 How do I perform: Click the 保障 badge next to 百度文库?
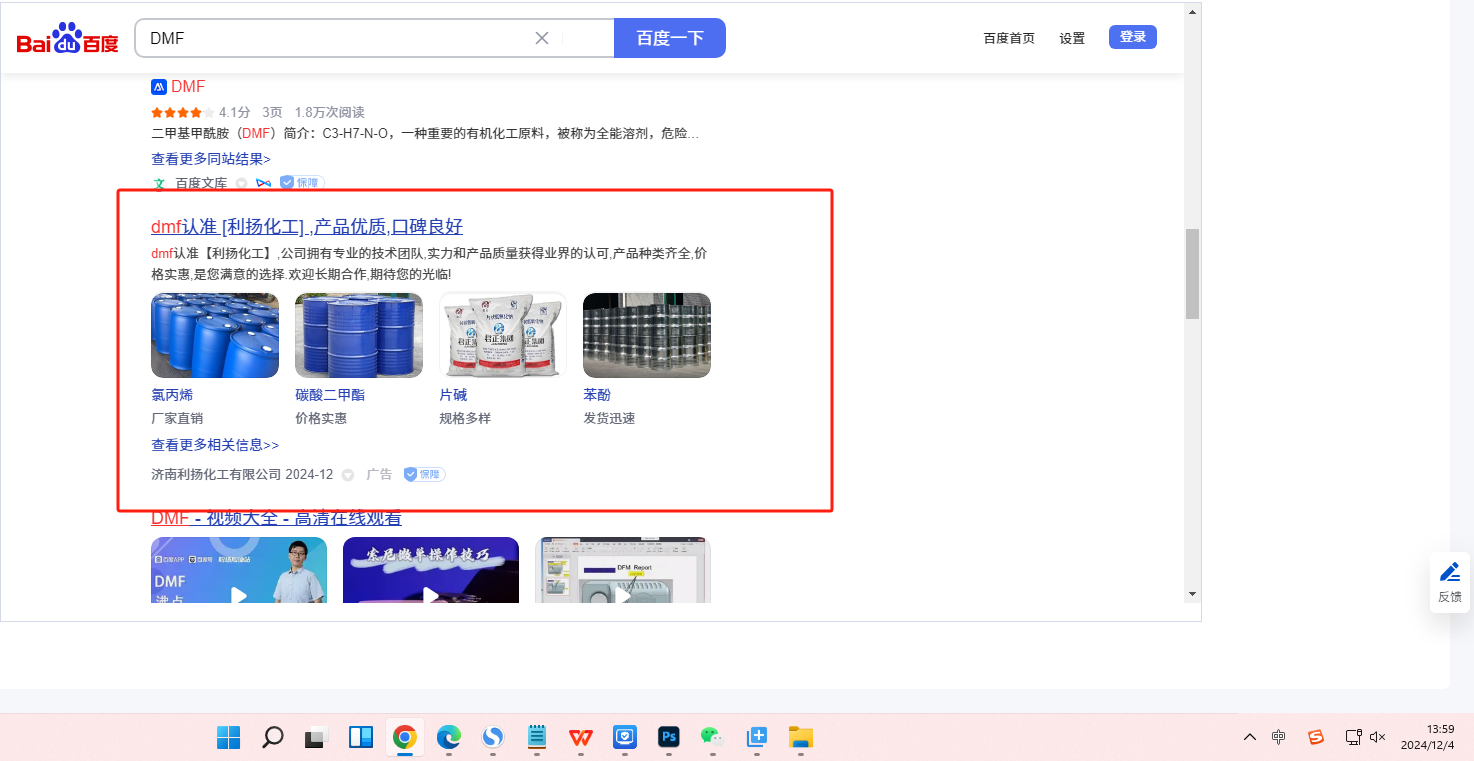pos(302,183)
